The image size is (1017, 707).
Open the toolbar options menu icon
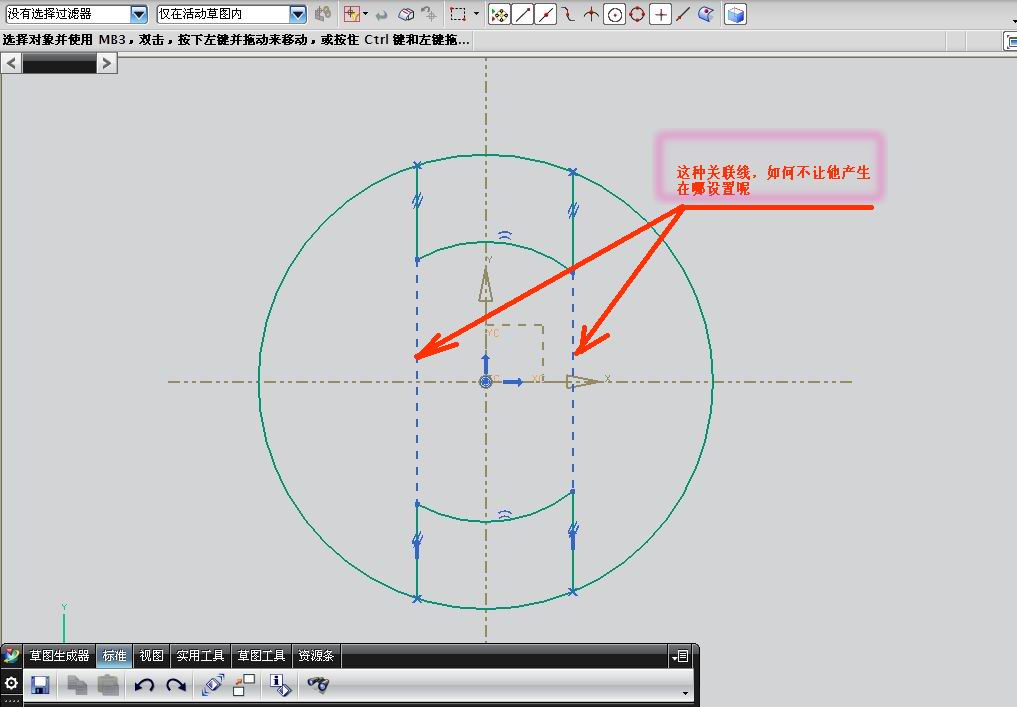point(679,656)
